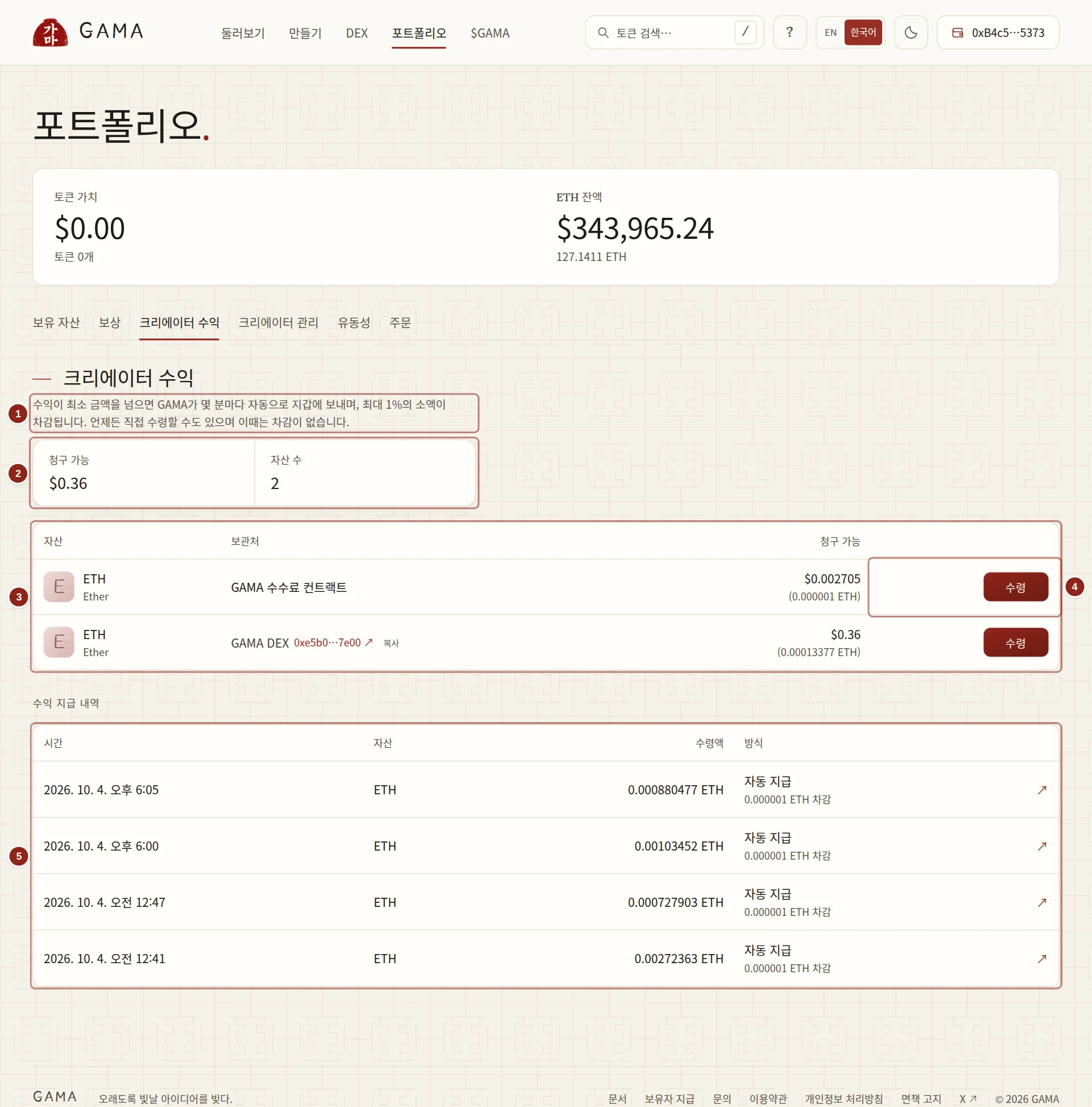Click 수령 button for GAMA 수수료 컨트랙트
The width and height of the screenshot is (1092, 1107).
[x=1016, y=587]
